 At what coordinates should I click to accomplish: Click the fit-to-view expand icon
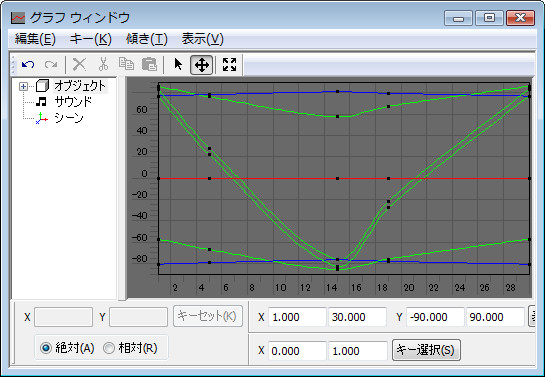coord(229,65)
